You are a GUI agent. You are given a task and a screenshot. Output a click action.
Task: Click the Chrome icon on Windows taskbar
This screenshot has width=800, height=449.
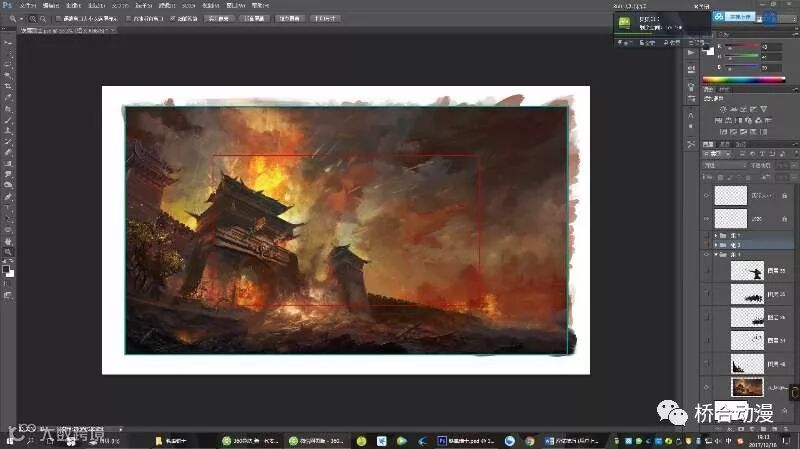tap(530, 441)
